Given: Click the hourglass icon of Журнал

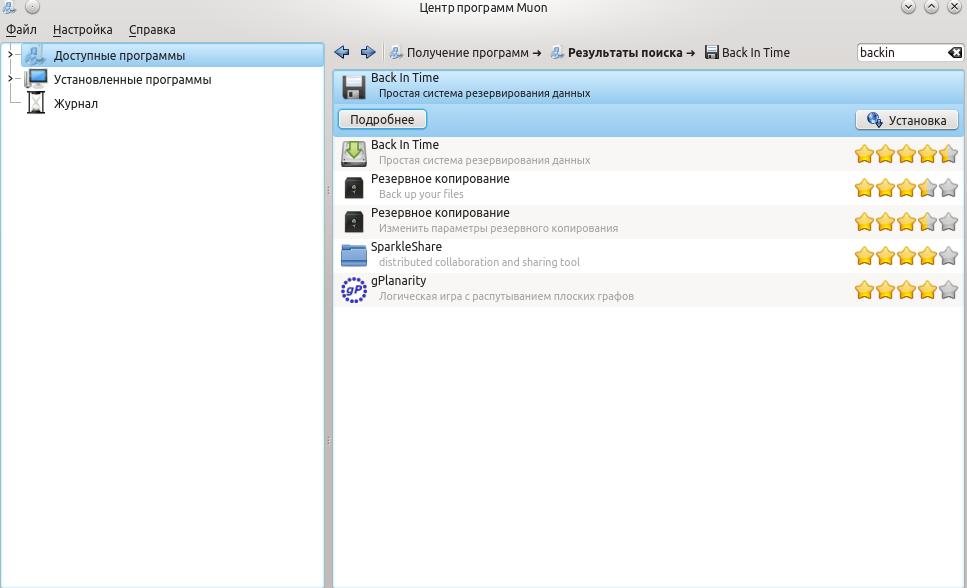Looking at the screenshot, I should click(x=36, y=102).
